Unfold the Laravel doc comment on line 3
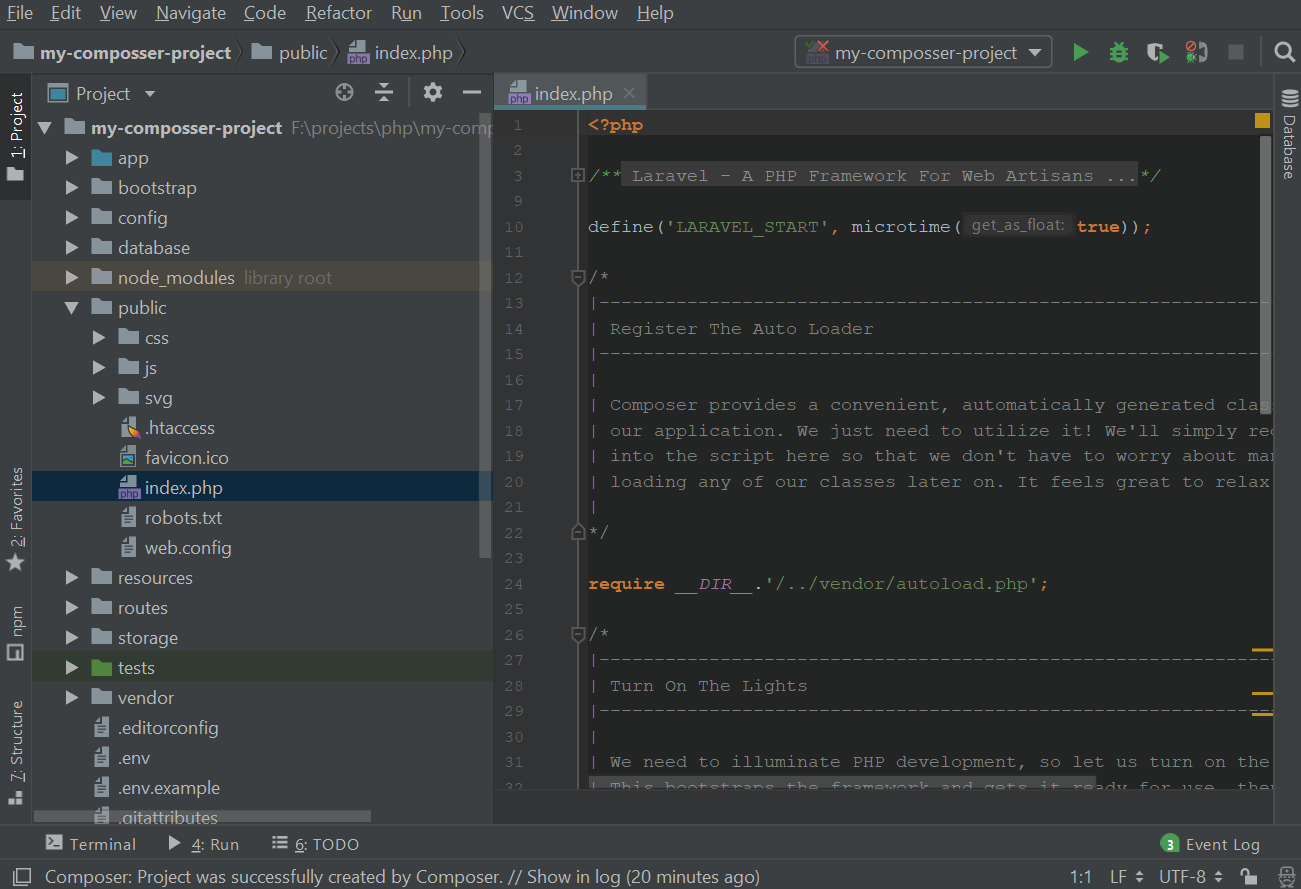 click(x=577, y=175)
